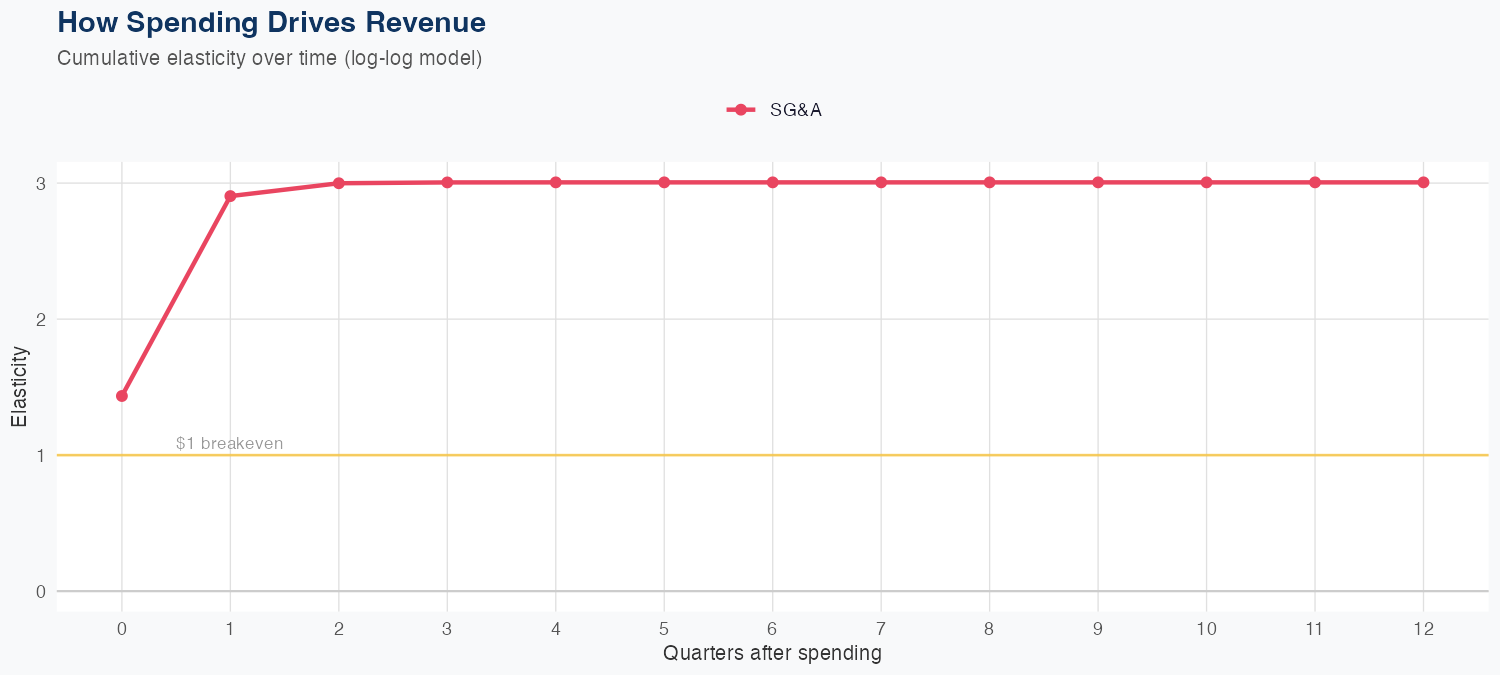Select the data point at quarter 0
Screen dimensions: 1500x675
[x=122, y=396]
